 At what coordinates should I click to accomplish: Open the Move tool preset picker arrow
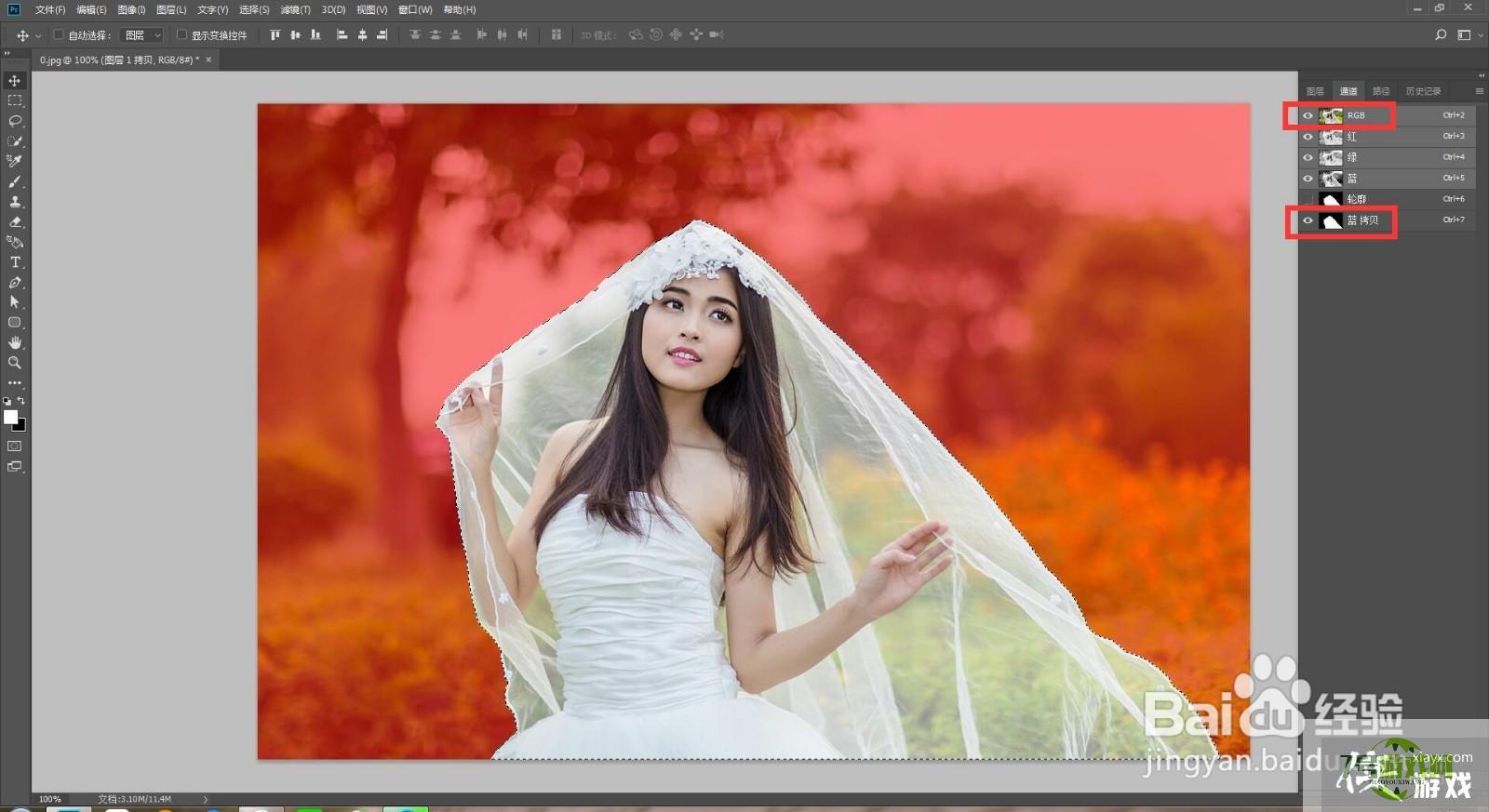[38, 35]
